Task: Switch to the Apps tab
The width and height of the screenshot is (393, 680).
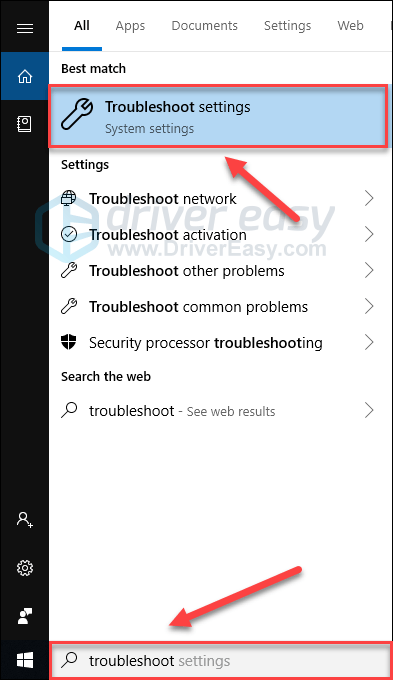Action: (130, 26)
